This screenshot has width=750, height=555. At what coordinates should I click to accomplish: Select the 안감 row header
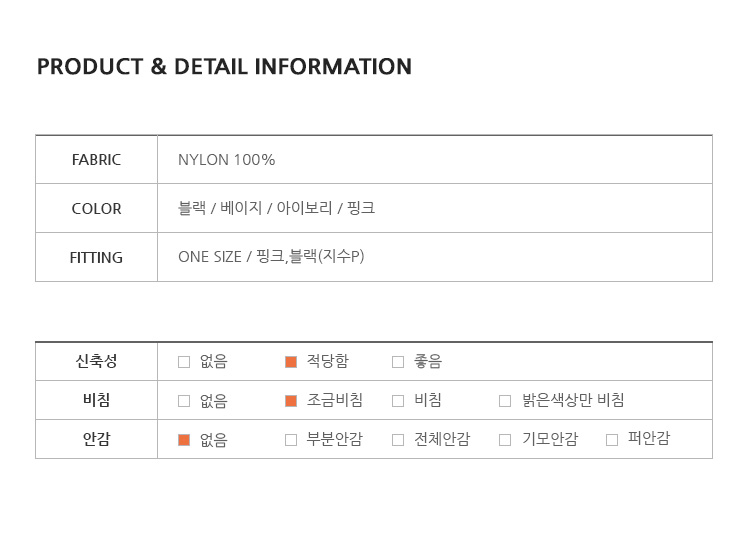point(96,439)
